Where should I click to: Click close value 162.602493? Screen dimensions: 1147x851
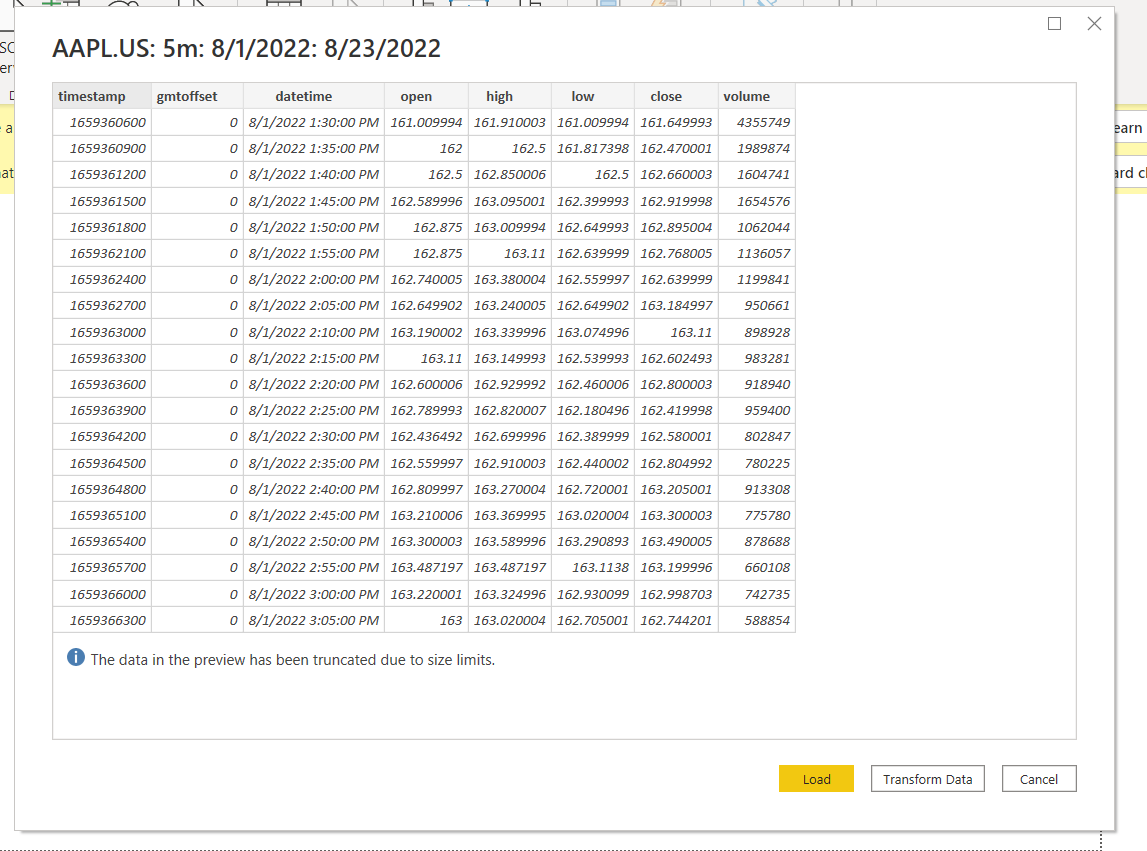pyautogui.click(x=677, y=359)
